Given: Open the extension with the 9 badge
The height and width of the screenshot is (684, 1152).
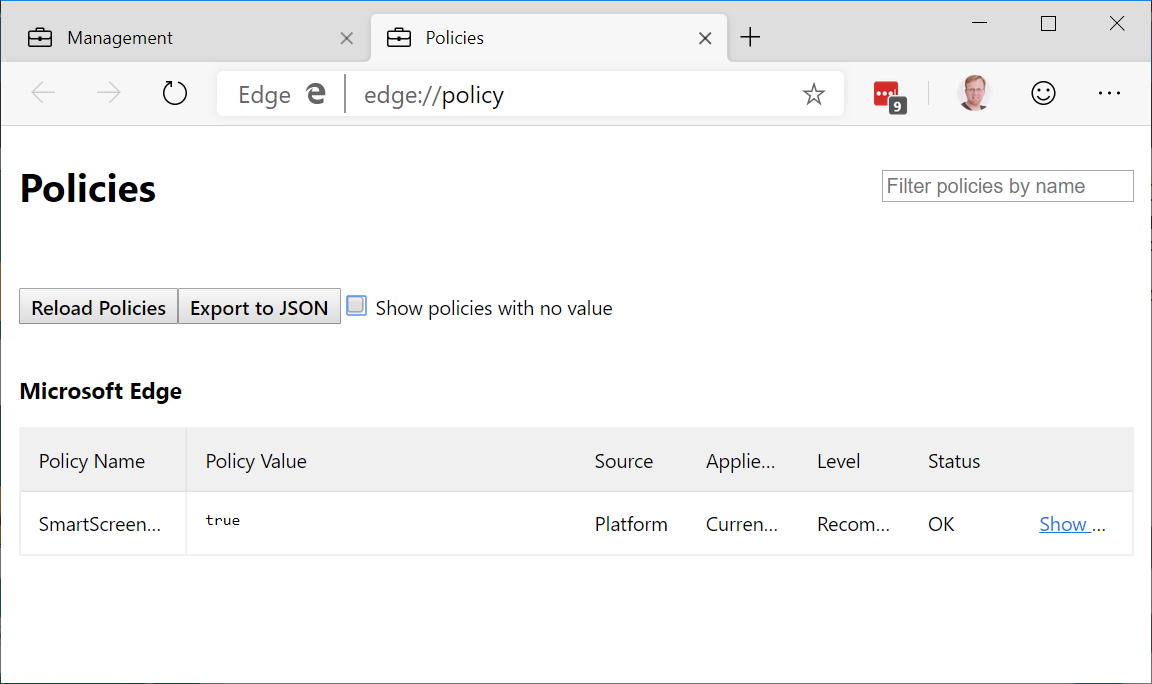Looking at the screenshot, I should [x=888, y=93].
